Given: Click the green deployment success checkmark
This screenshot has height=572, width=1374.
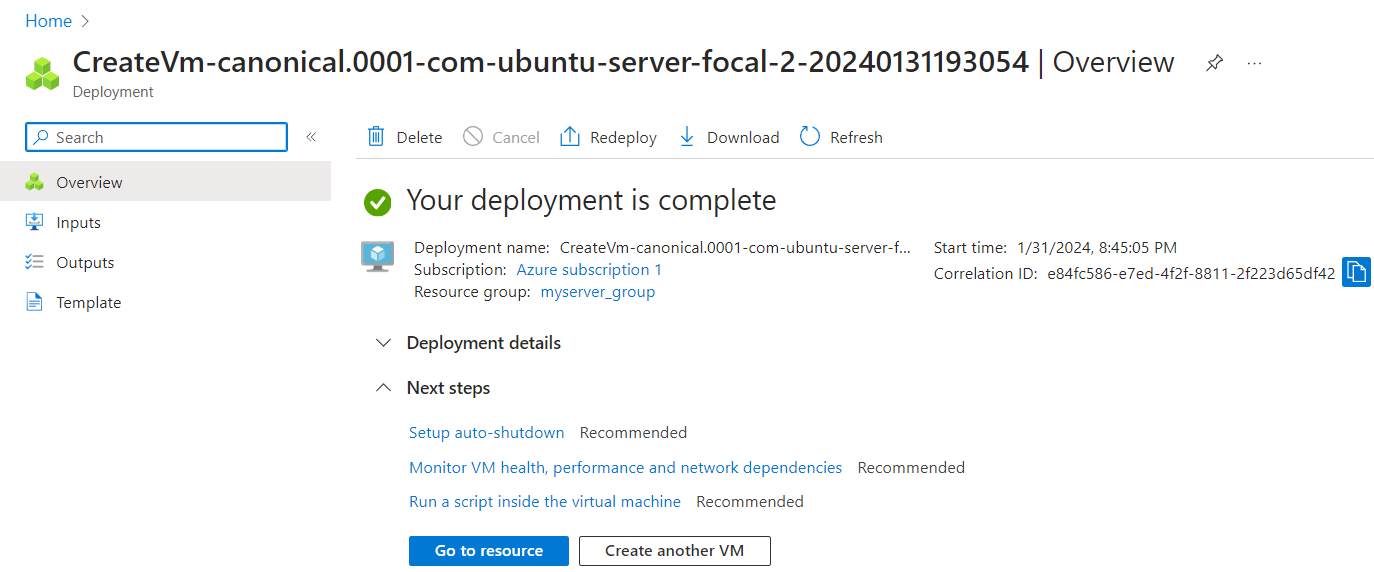Looking at the screenshot, I should tap(378, 202).
